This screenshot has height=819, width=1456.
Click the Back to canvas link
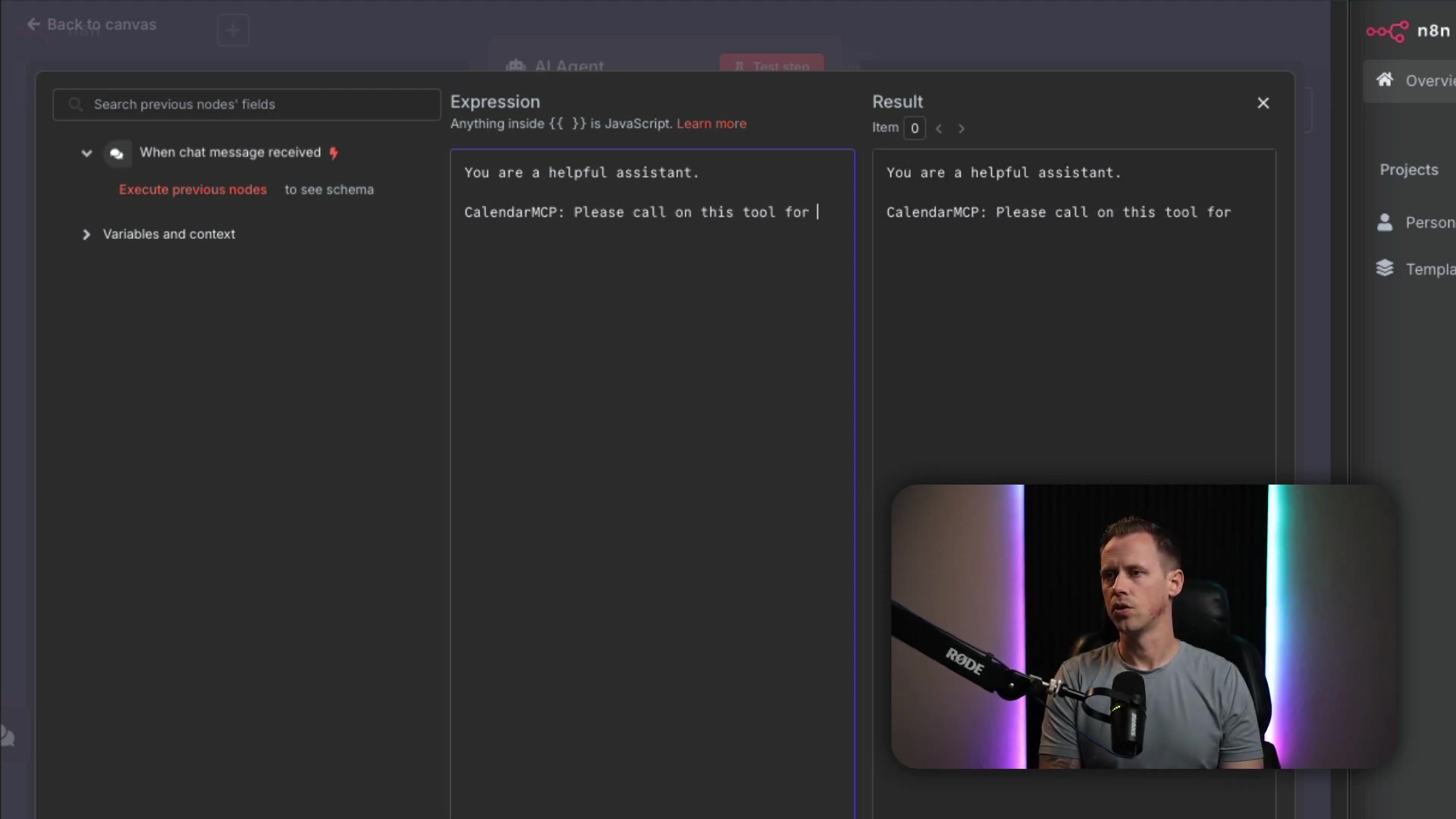click(x=91, y=24)
